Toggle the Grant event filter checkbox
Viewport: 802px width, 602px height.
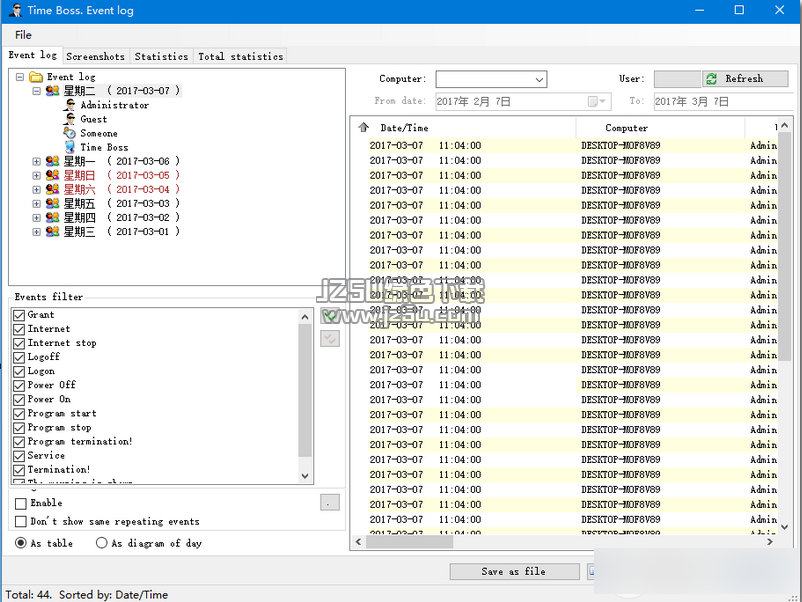click(x=19, y=315)
